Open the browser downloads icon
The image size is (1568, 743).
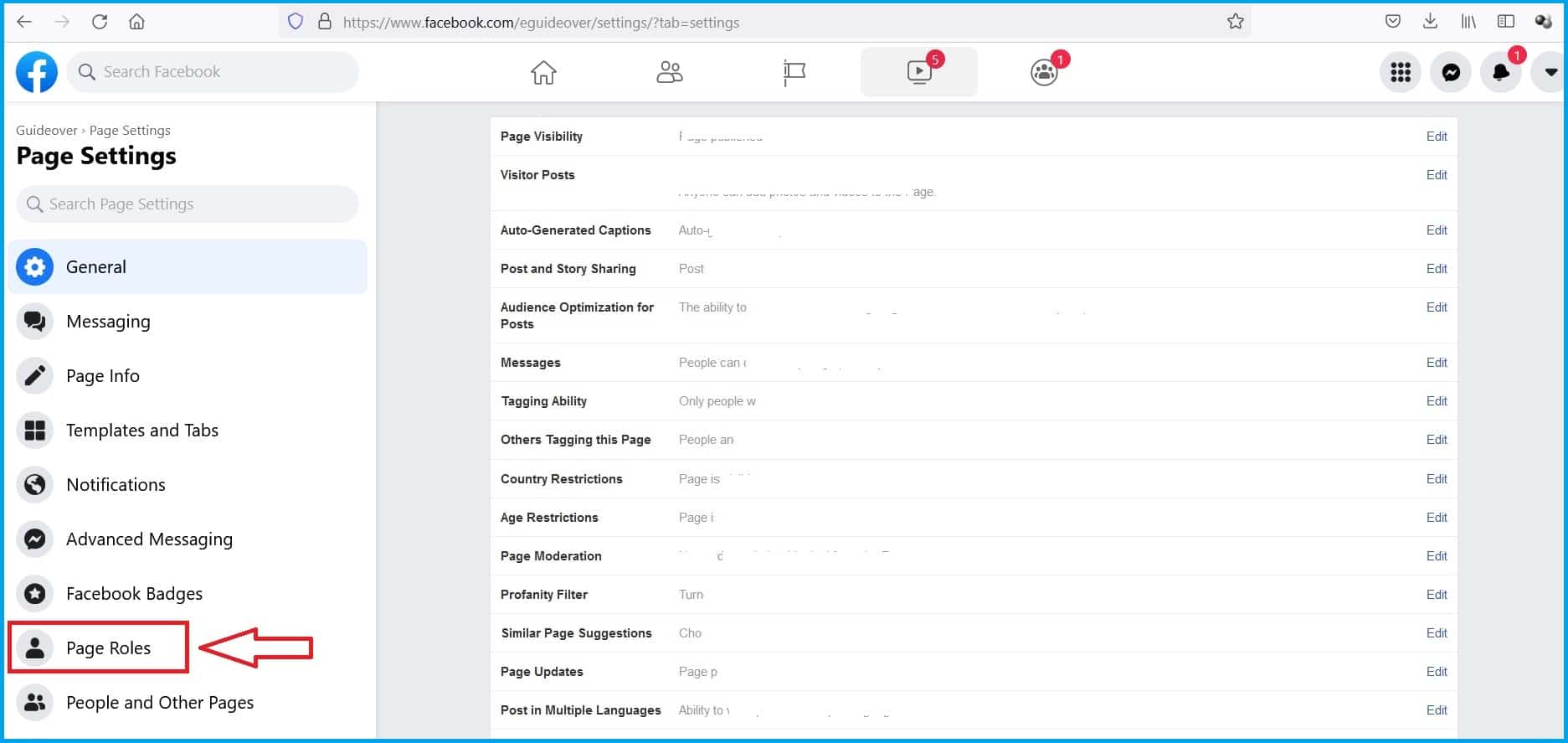1431,22
